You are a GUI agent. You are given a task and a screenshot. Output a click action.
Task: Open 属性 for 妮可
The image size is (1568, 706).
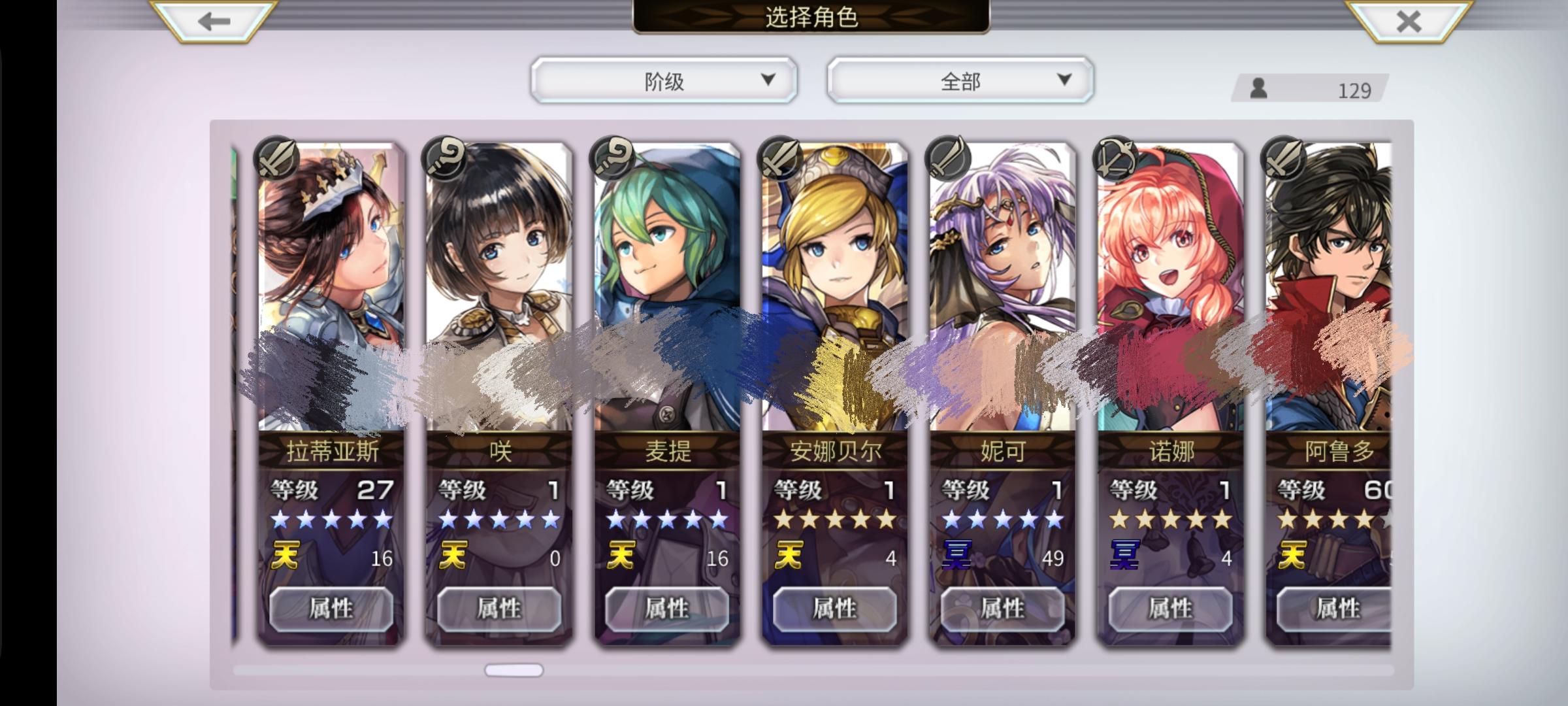pos(1003,609)
